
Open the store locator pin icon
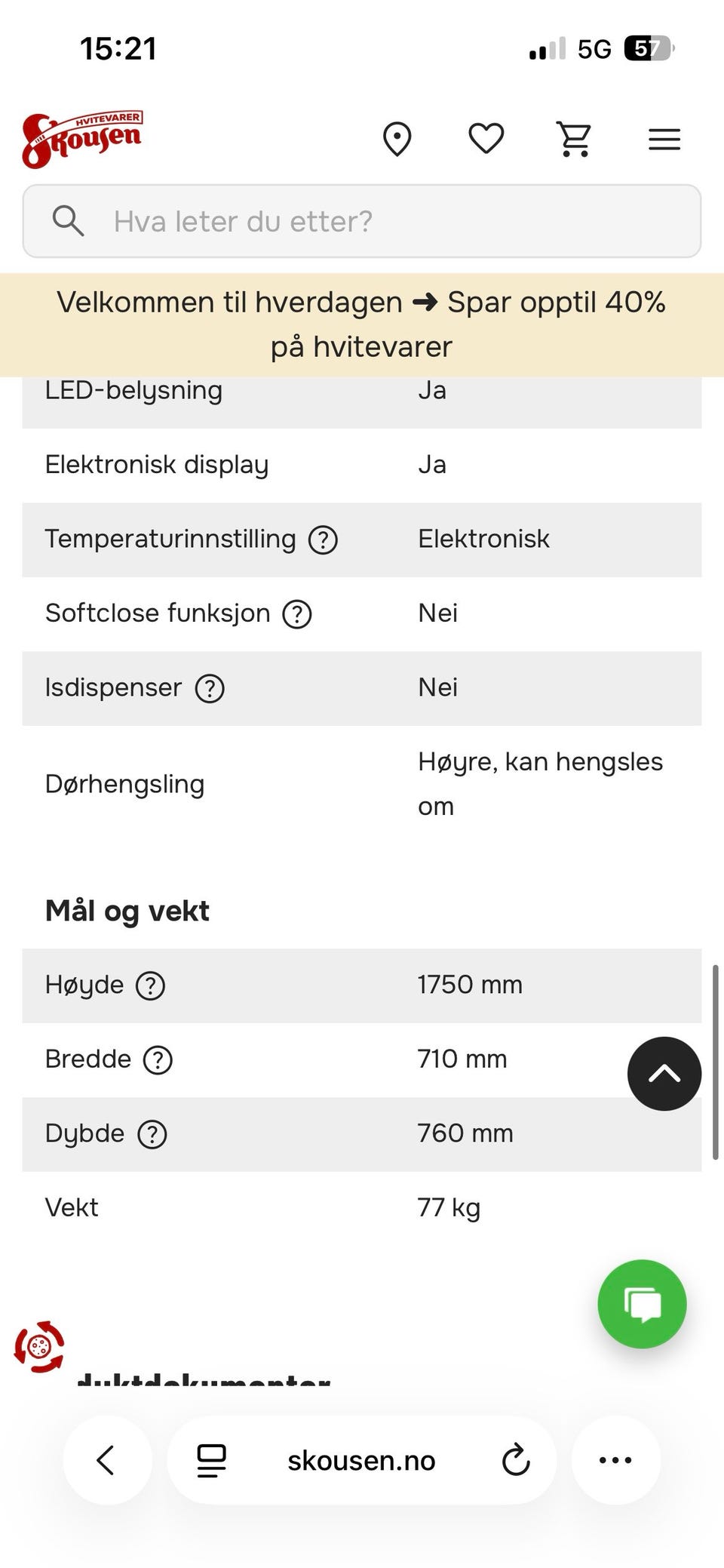397,139
